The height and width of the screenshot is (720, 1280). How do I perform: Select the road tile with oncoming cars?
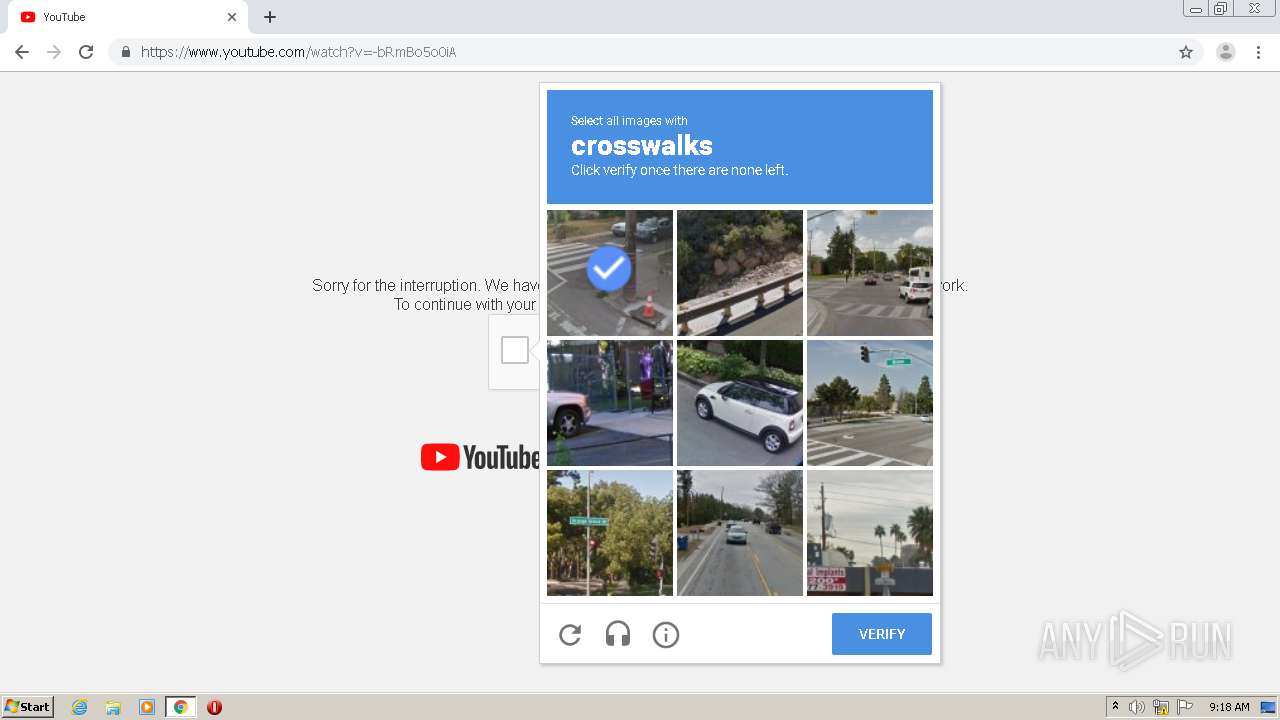(740, 533)
